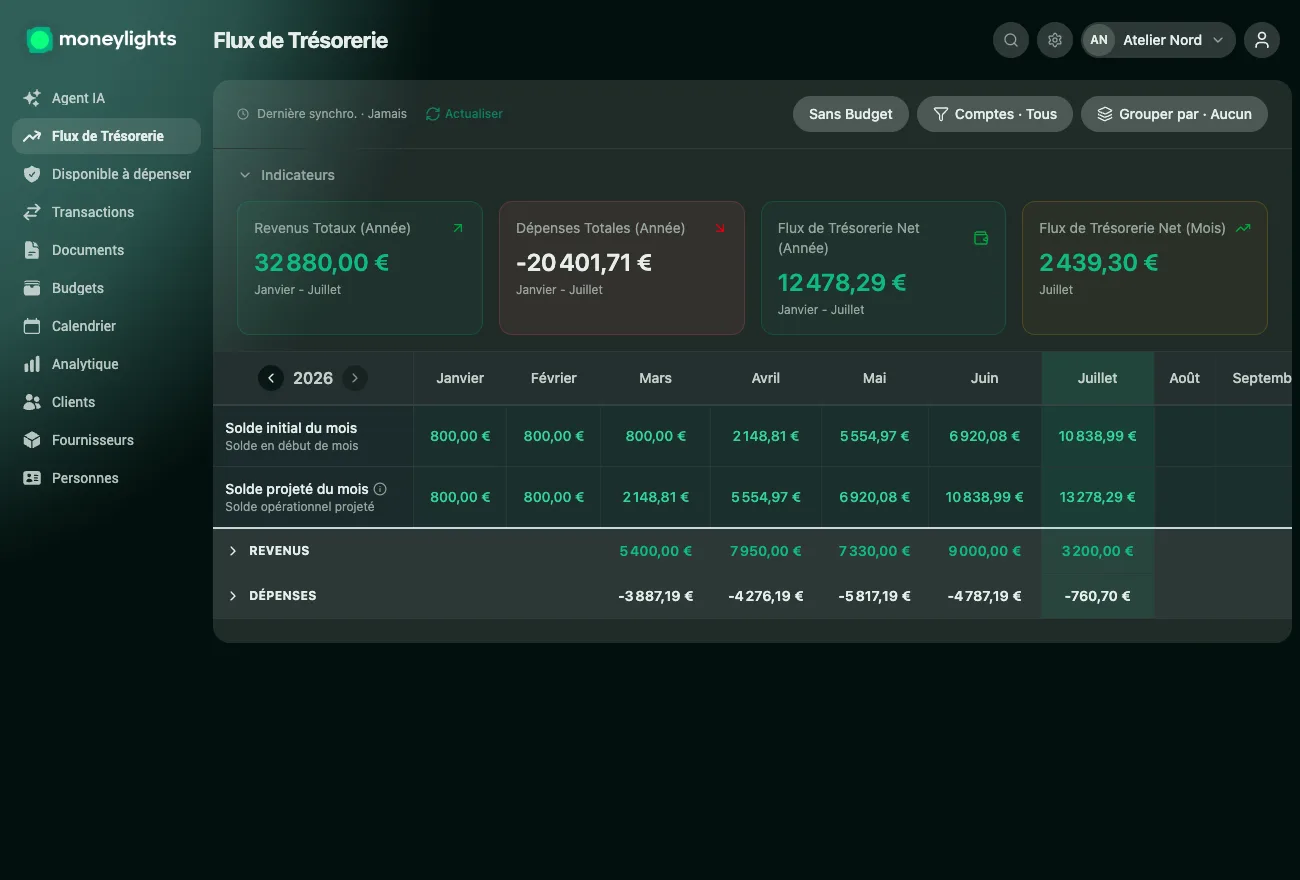1300x880 pixels.
Task: Open settings gear in header
Action: pyautogui.click(x=1055, y=40)
